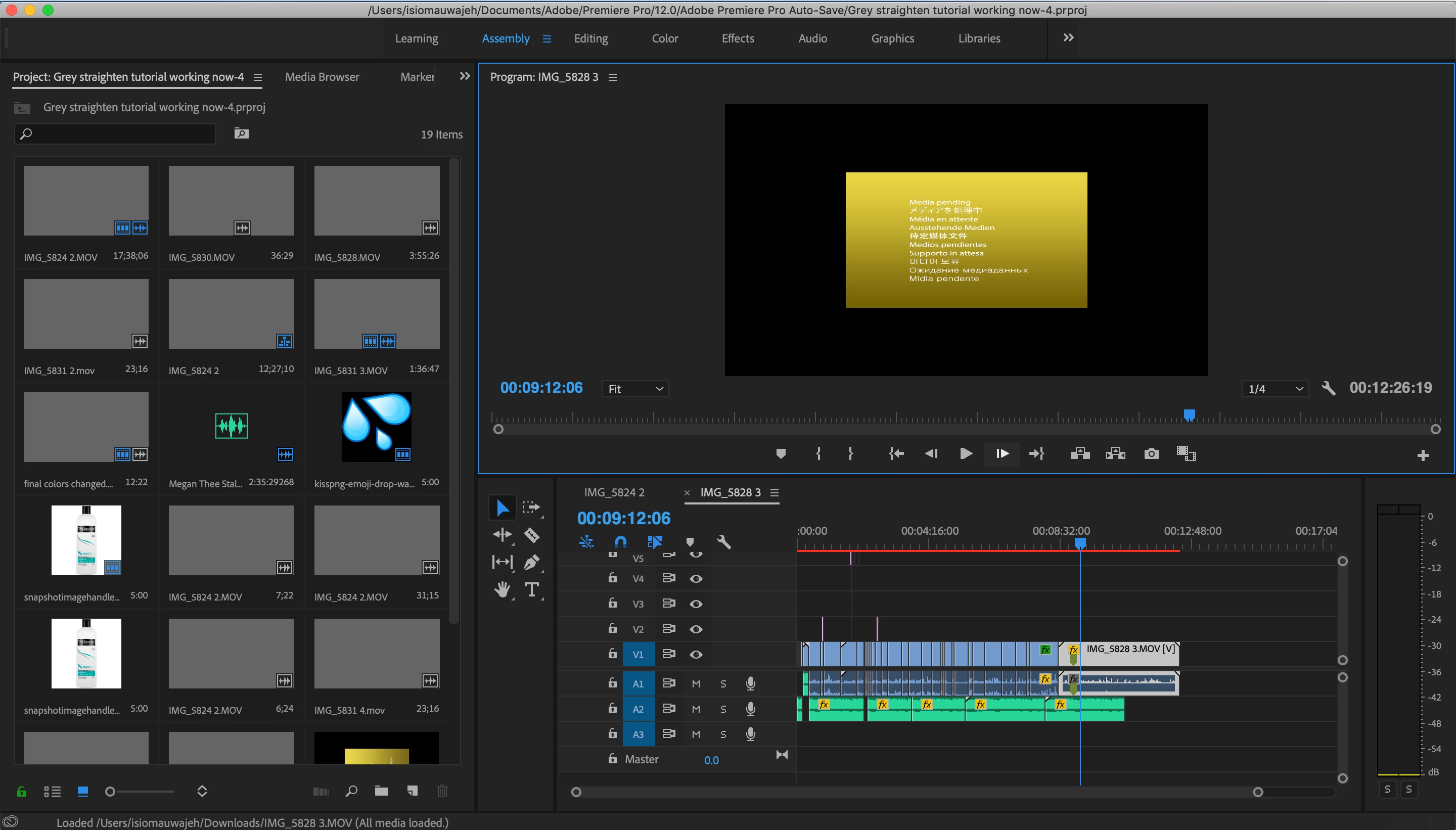Select the Razor tool
The image size is (1456, 830).
coord(531,535)
